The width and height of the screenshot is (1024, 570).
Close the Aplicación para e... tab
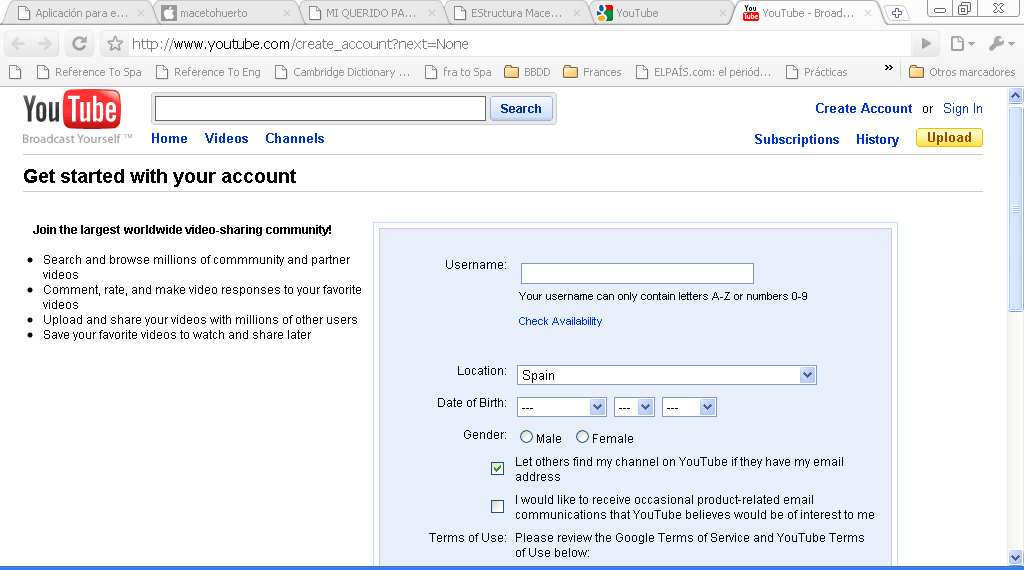point(140,13)
